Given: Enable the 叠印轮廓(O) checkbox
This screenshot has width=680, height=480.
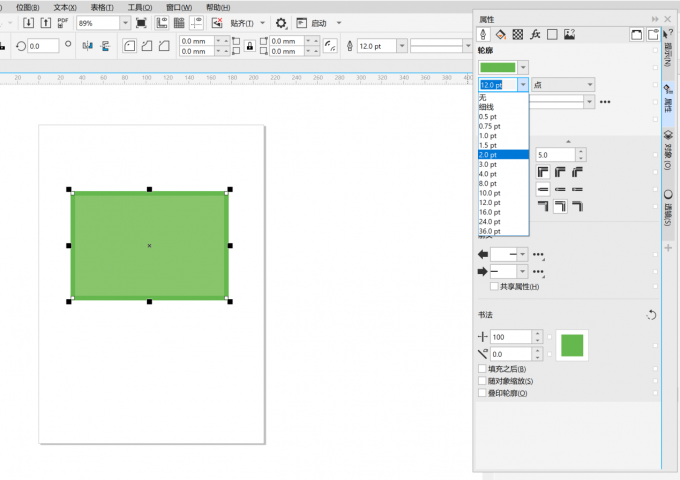Looking at the screenshot, I should 482,393.
